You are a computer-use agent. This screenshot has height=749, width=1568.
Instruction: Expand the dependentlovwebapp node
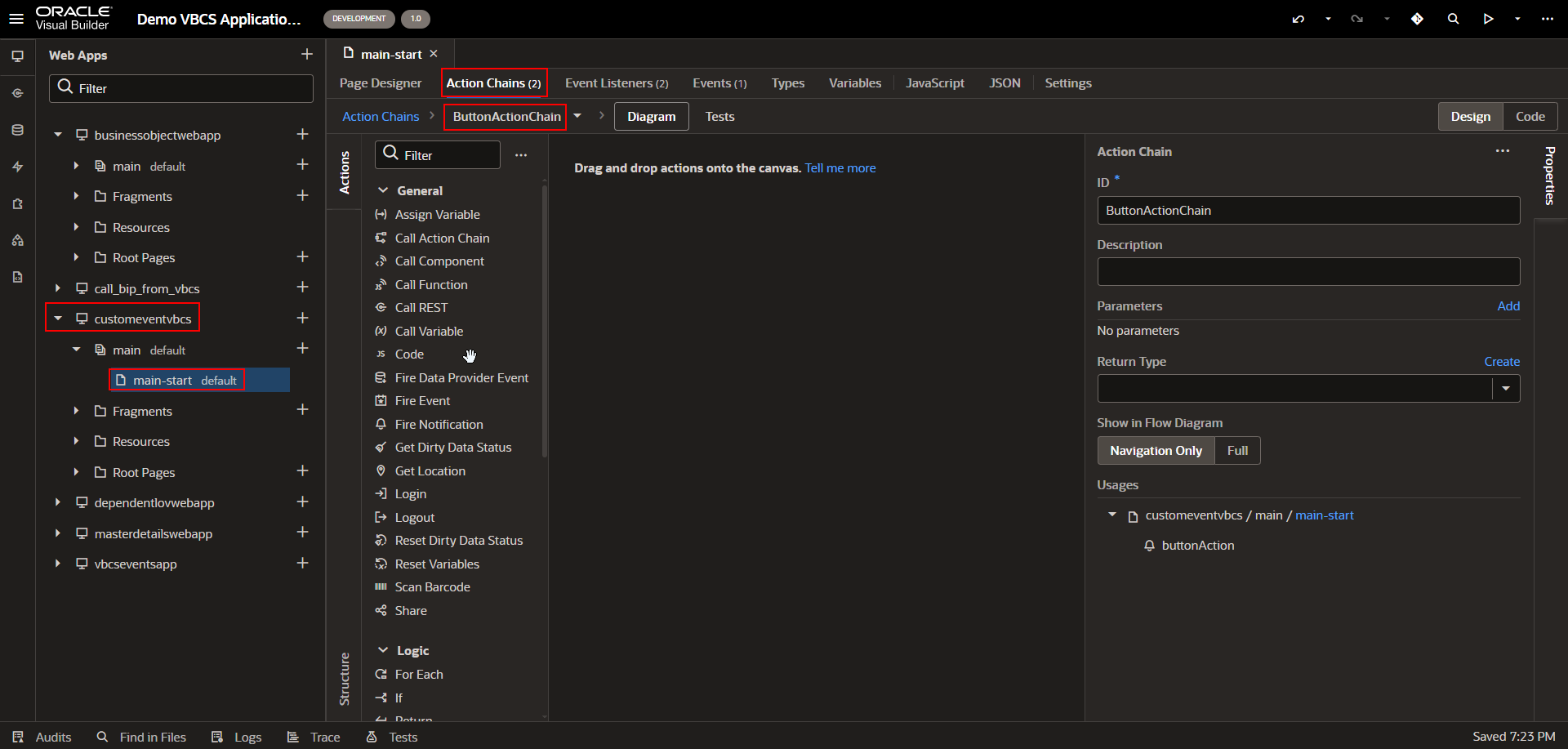58,502
